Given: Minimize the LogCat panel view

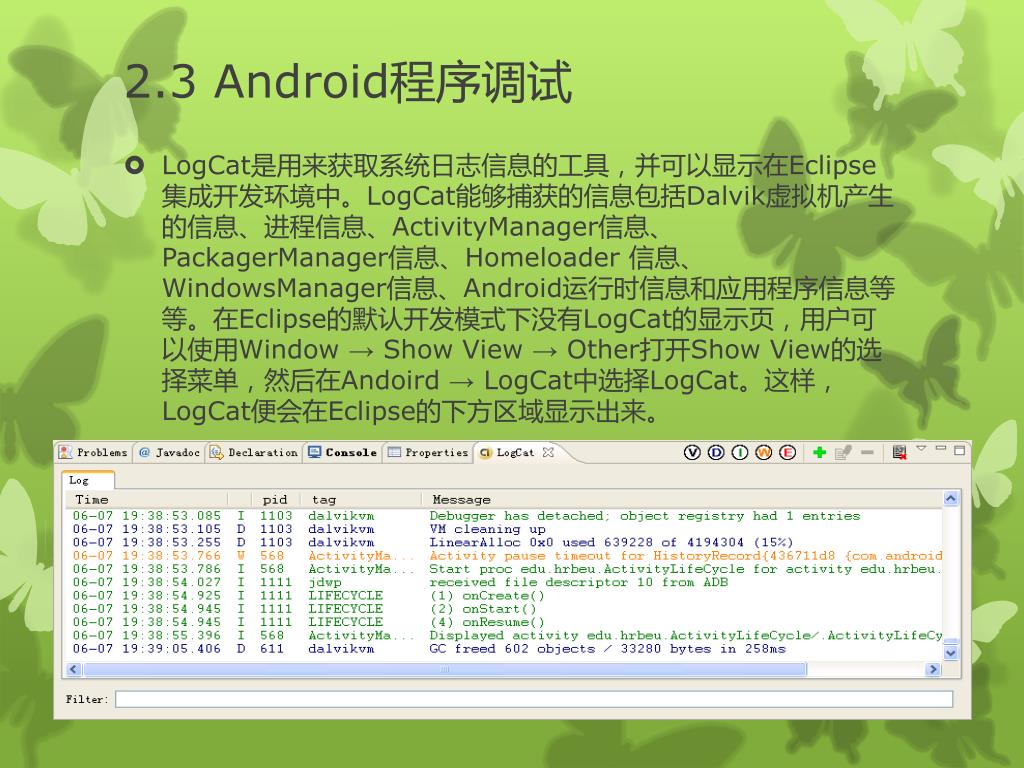Looking at the screenshot, I should pyautogui.click(x=941, y=448).
